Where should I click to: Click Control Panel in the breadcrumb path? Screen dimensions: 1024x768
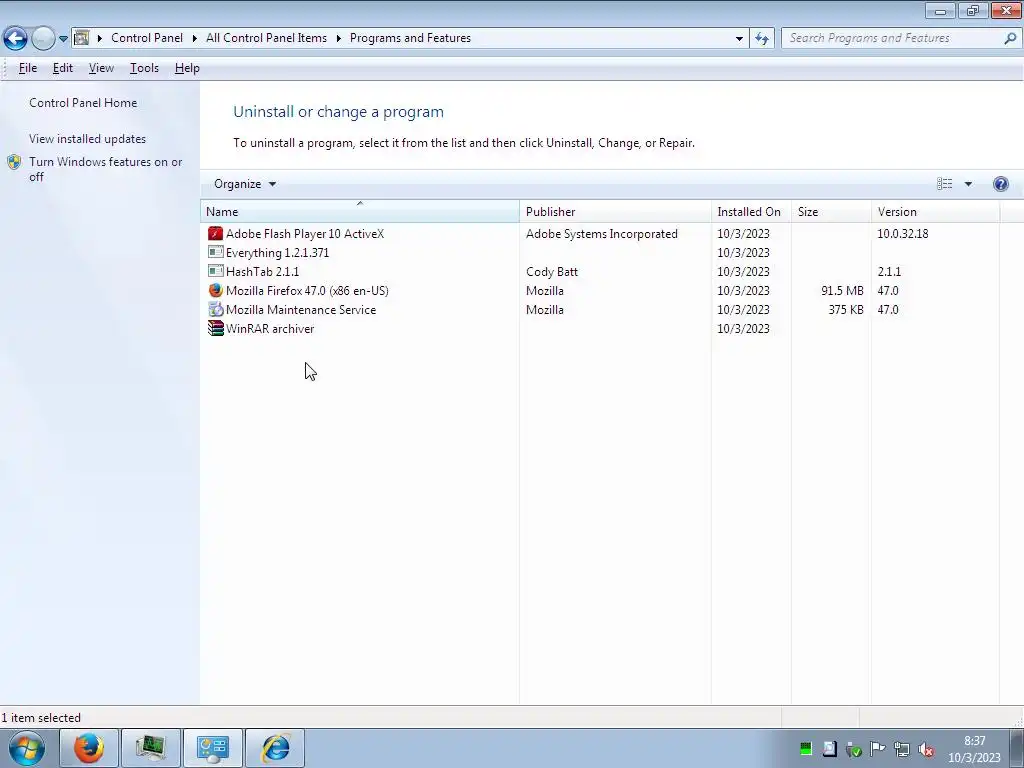click(147, 38)
